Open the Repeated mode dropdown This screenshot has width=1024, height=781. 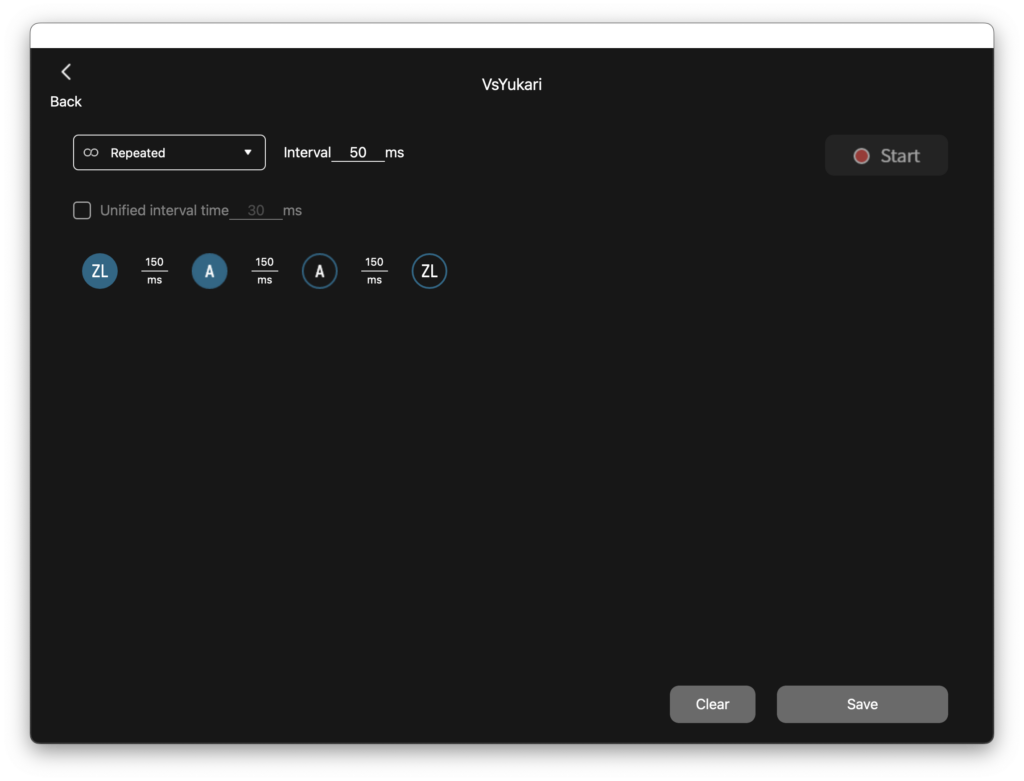[169, 153]
